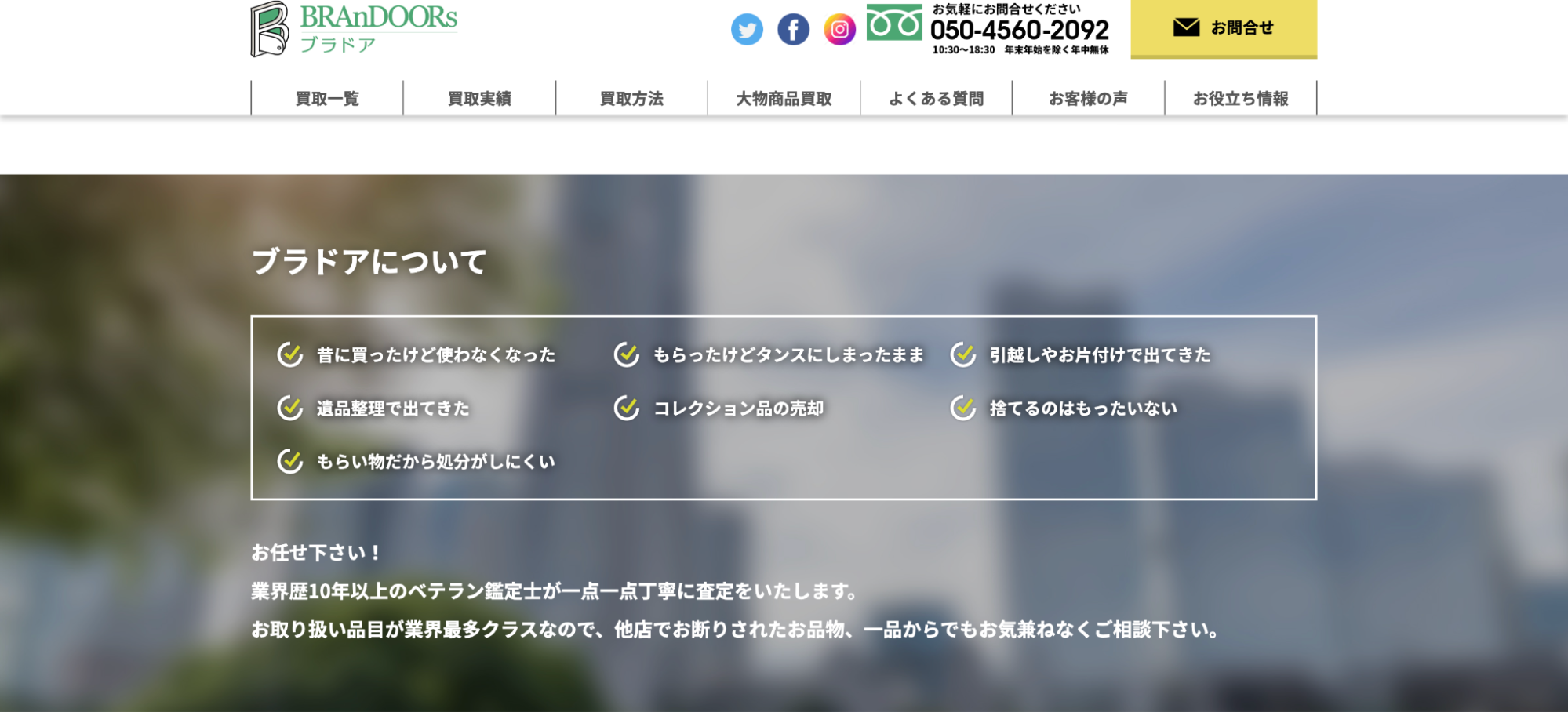
Task: Click the envelope icon on the contact button
Action: click(1187, 26)
